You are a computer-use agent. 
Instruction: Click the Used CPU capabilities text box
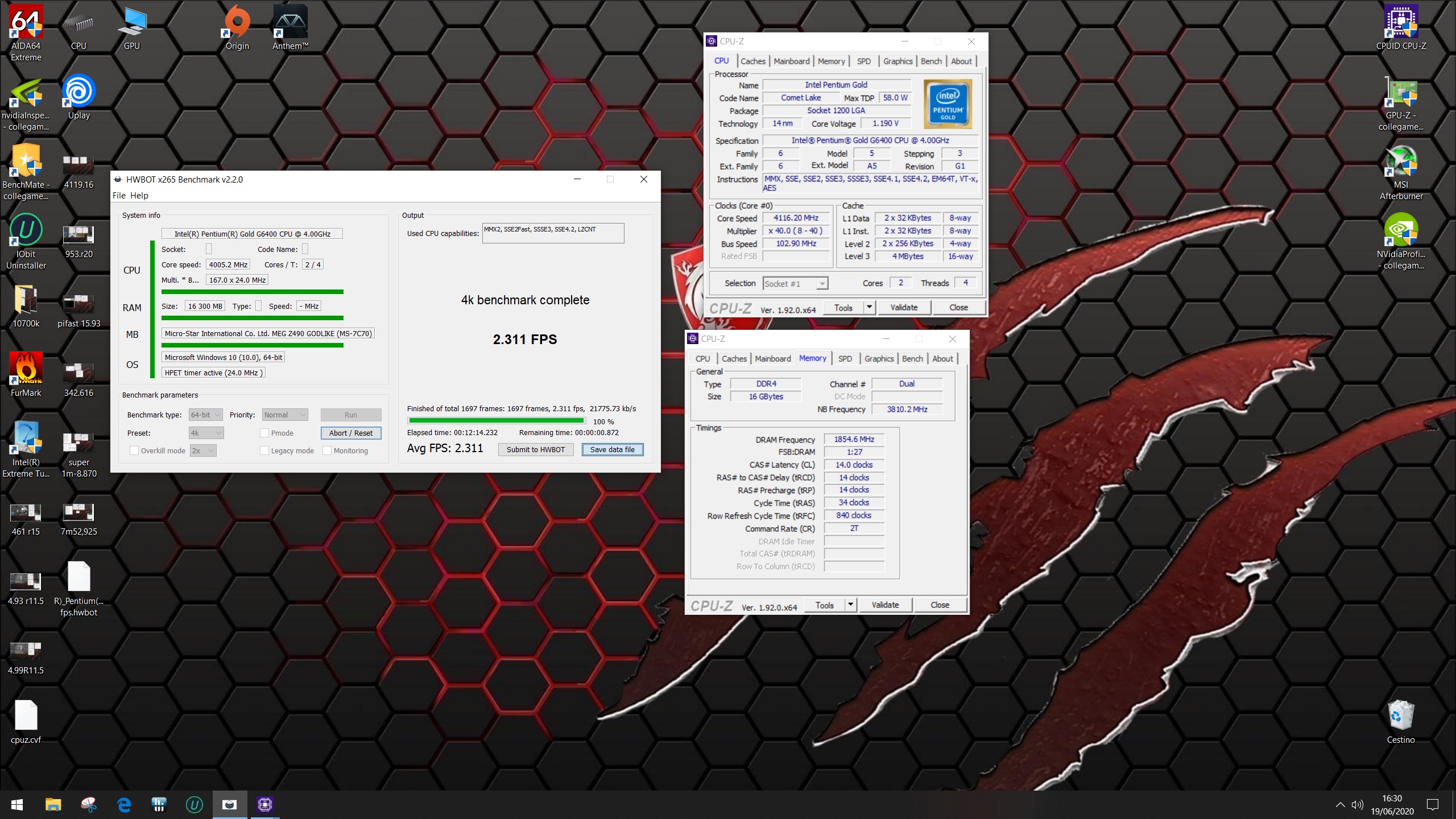point(553,233)
